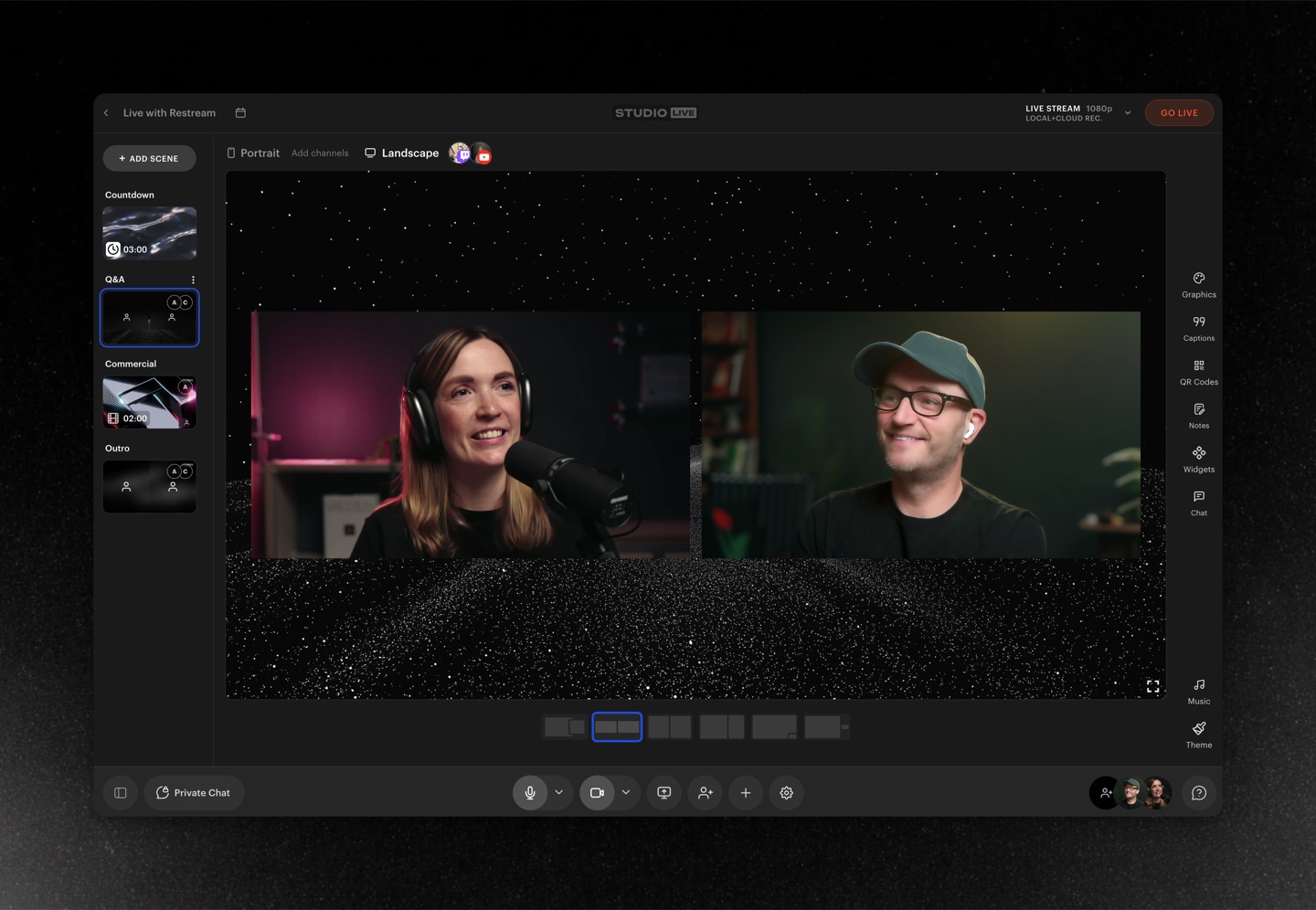
Task: Click the Twitch channel avatar
Action: pos(460,153)
